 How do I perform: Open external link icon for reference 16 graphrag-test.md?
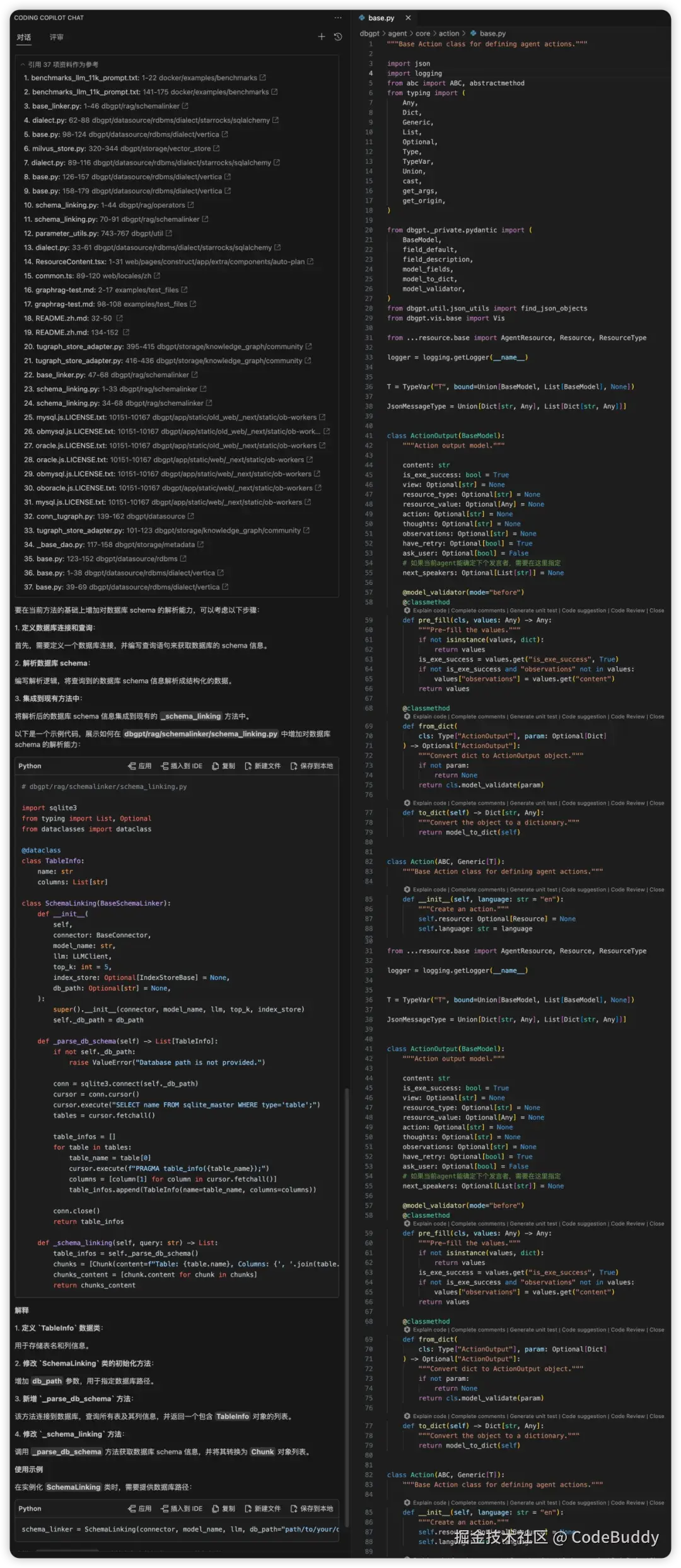185,291
